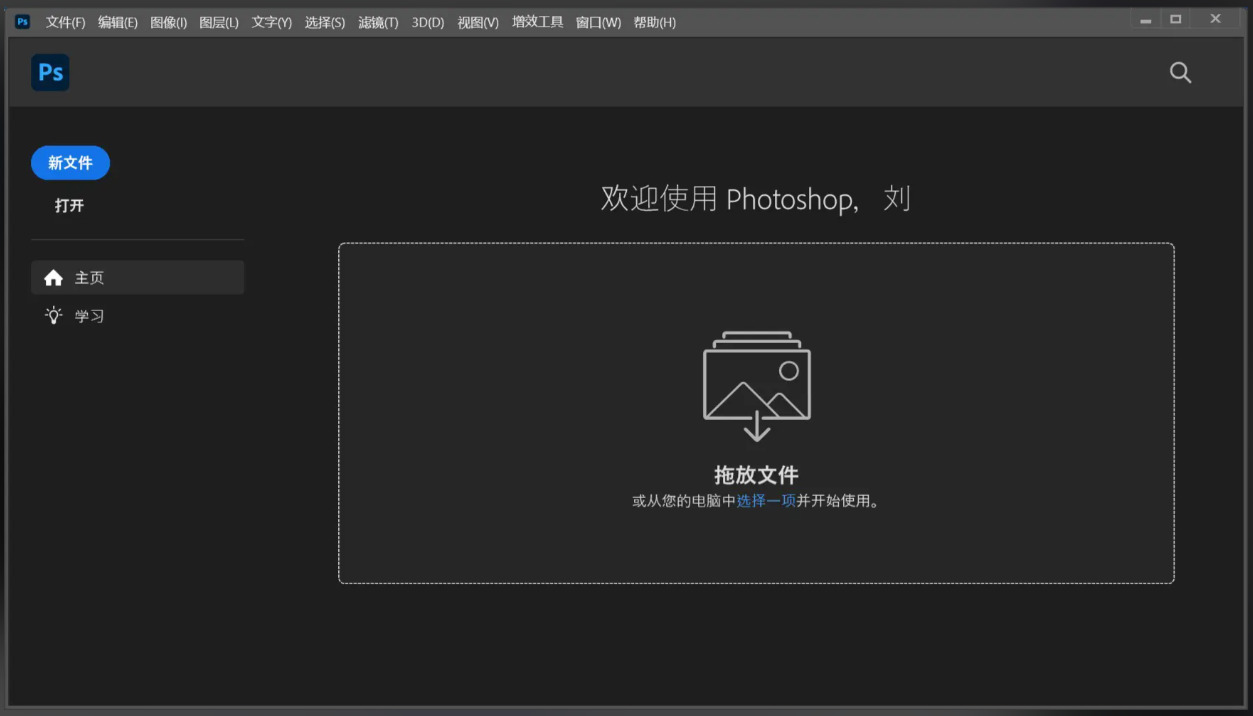1253x716 pixels.
Task: Open the 文件(F) menu
Action: 66,22
